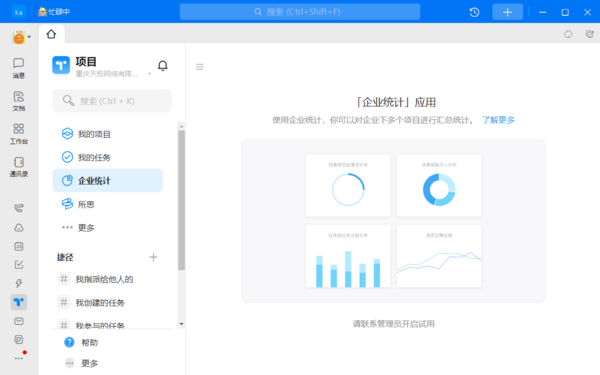Click the blue plus button in title bar
Viewport: 600px width, 375px height.
click(x=507, y=12)
